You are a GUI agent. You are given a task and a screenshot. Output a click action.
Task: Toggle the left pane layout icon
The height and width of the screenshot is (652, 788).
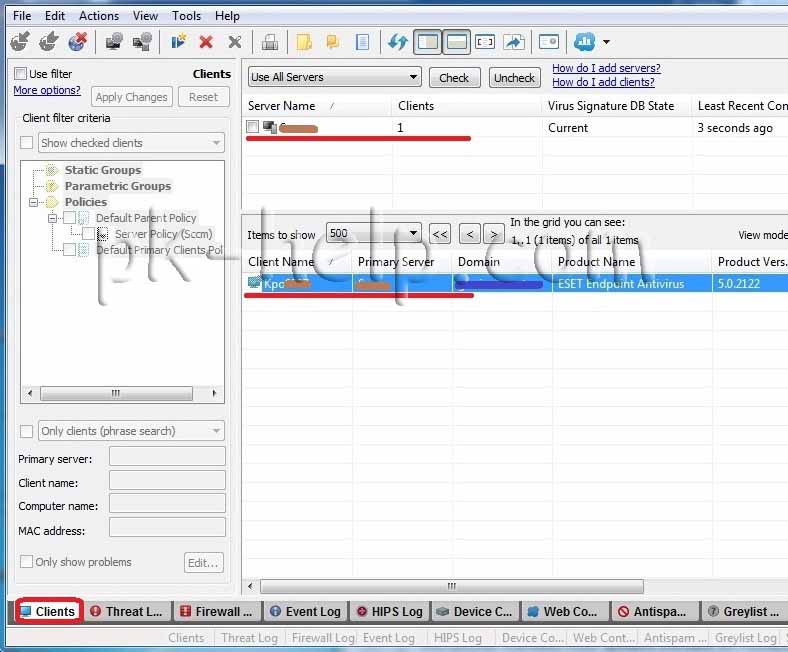point(428,42)
